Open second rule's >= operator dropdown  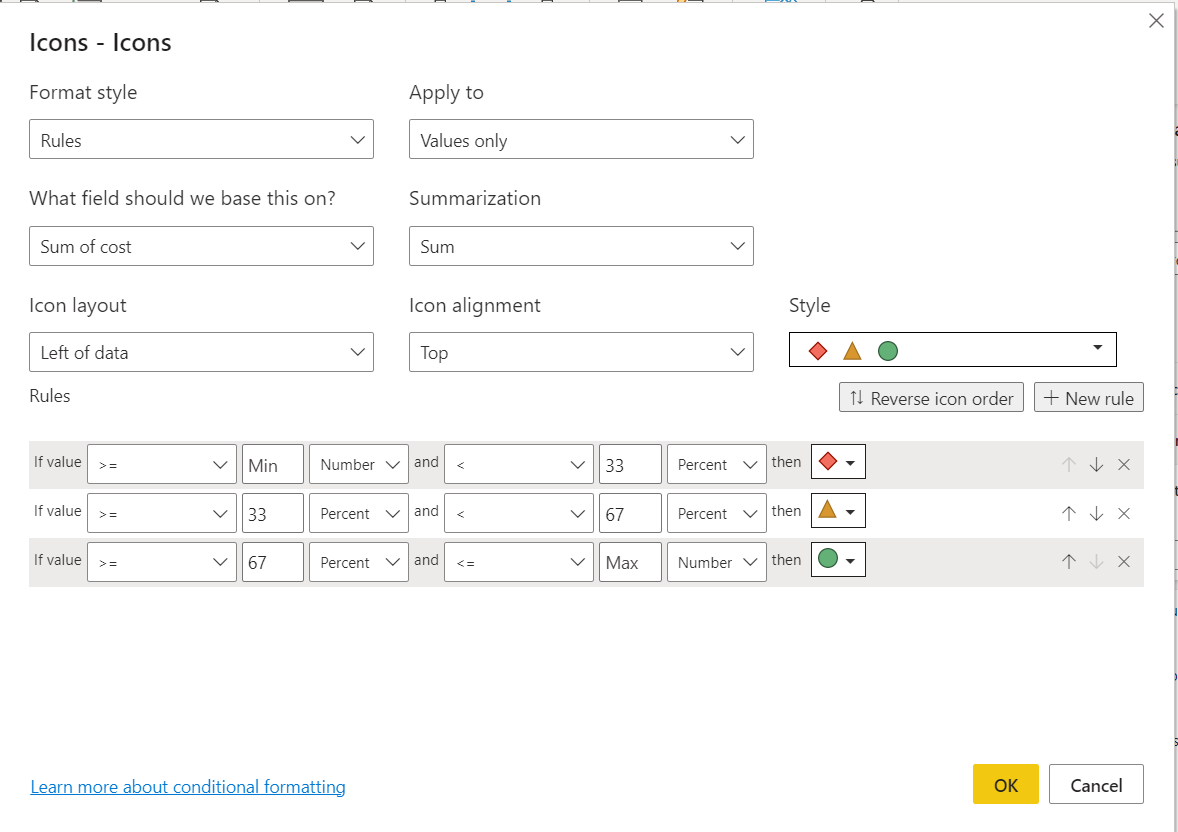[162, 513]
